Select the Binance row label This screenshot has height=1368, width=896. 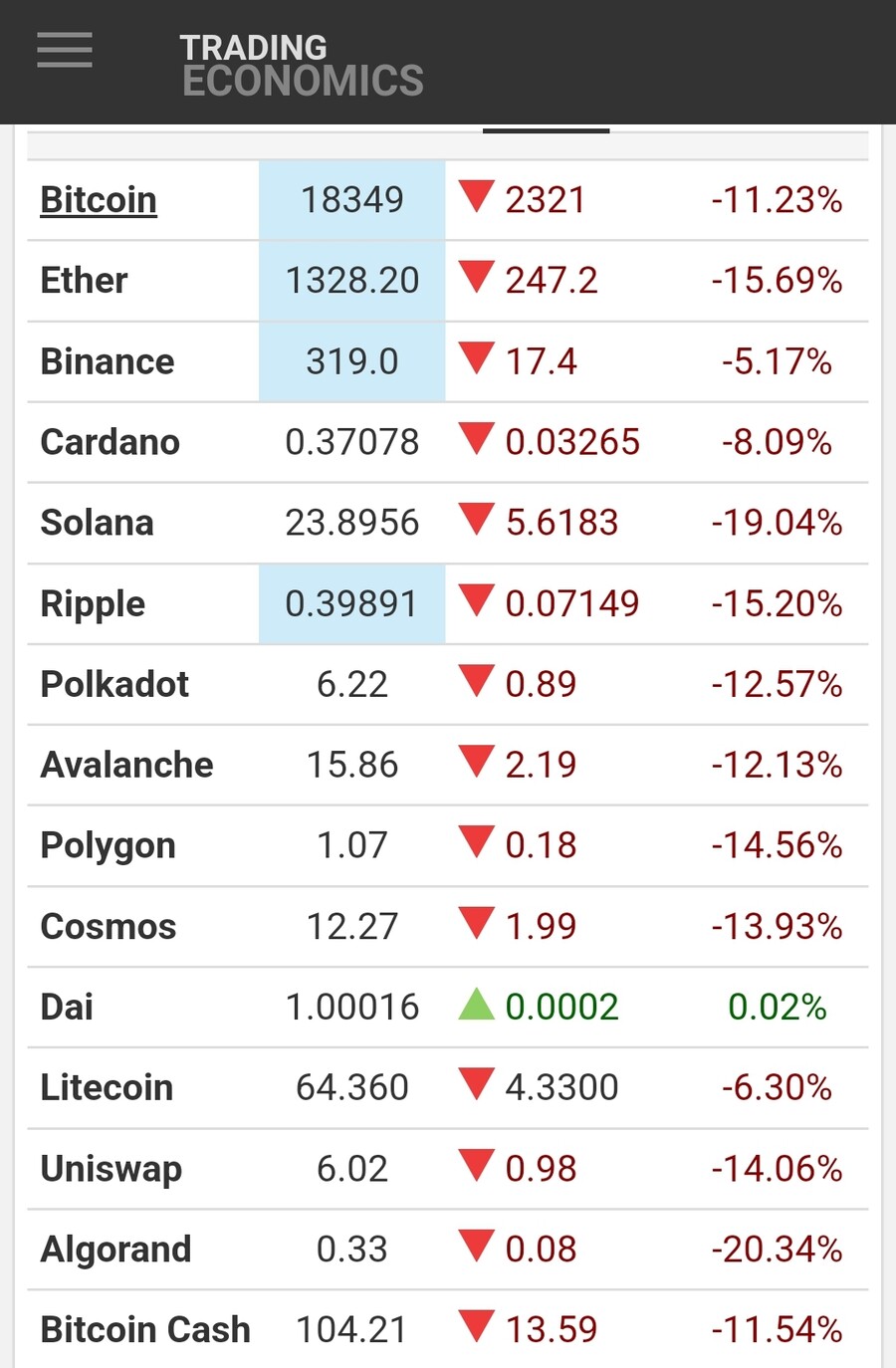(108, 361)
